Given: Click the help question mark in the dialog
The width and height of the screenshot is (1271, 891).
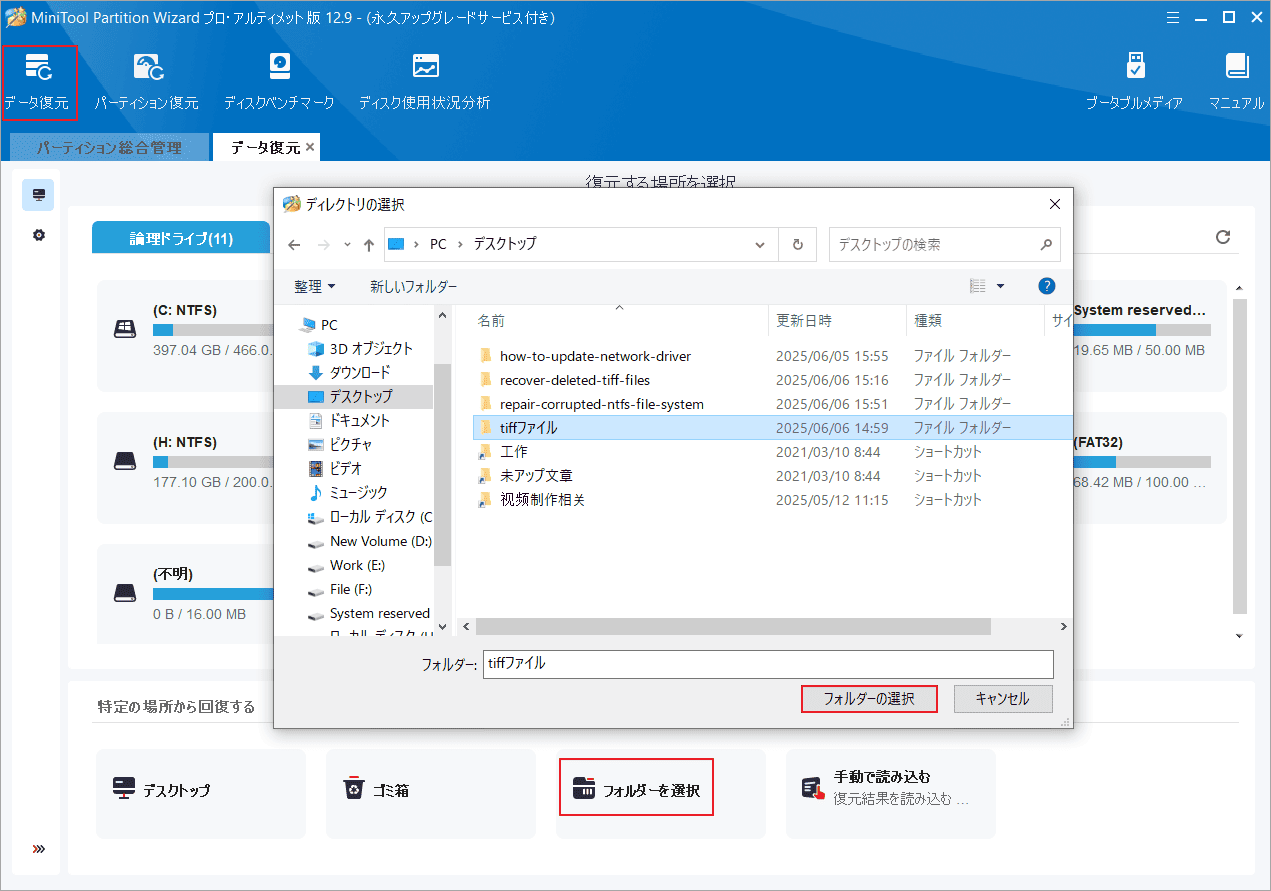Looking at the screenshot, I should (x=1046, y=285).
